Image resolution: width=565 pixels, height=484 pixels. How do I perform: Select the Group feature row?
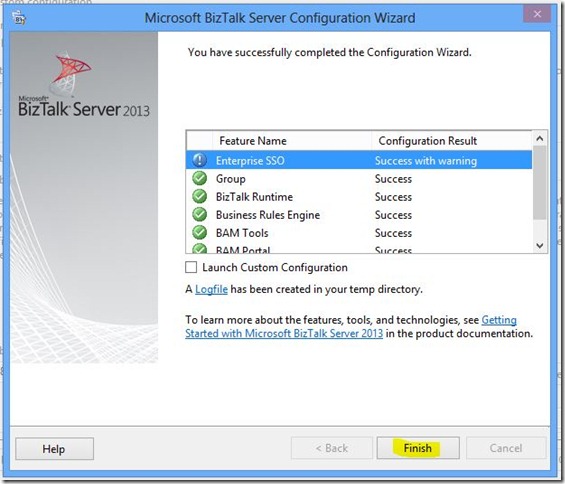[x=359, y=178]
